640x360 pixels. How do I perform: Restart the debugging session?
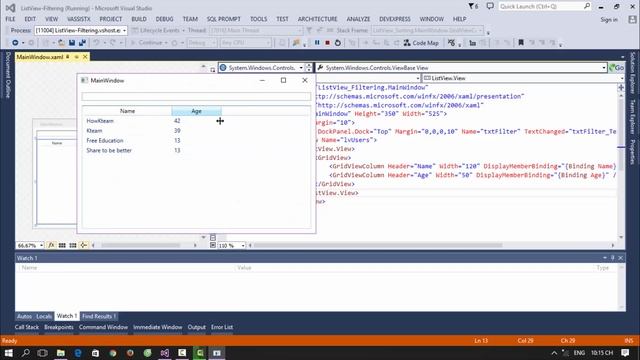tap(338, 42)
